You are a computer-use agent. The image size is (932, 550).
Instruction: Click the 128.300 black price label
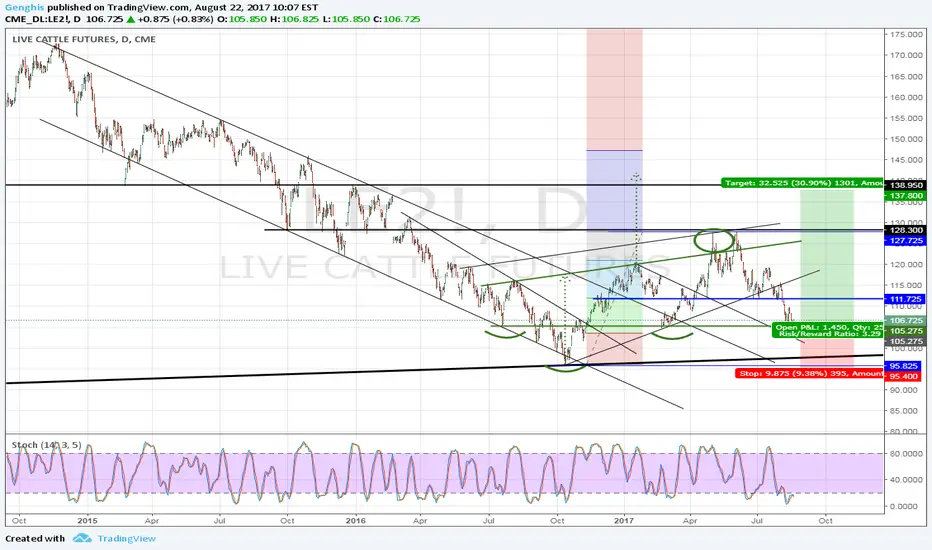click(x=905, y=230)
